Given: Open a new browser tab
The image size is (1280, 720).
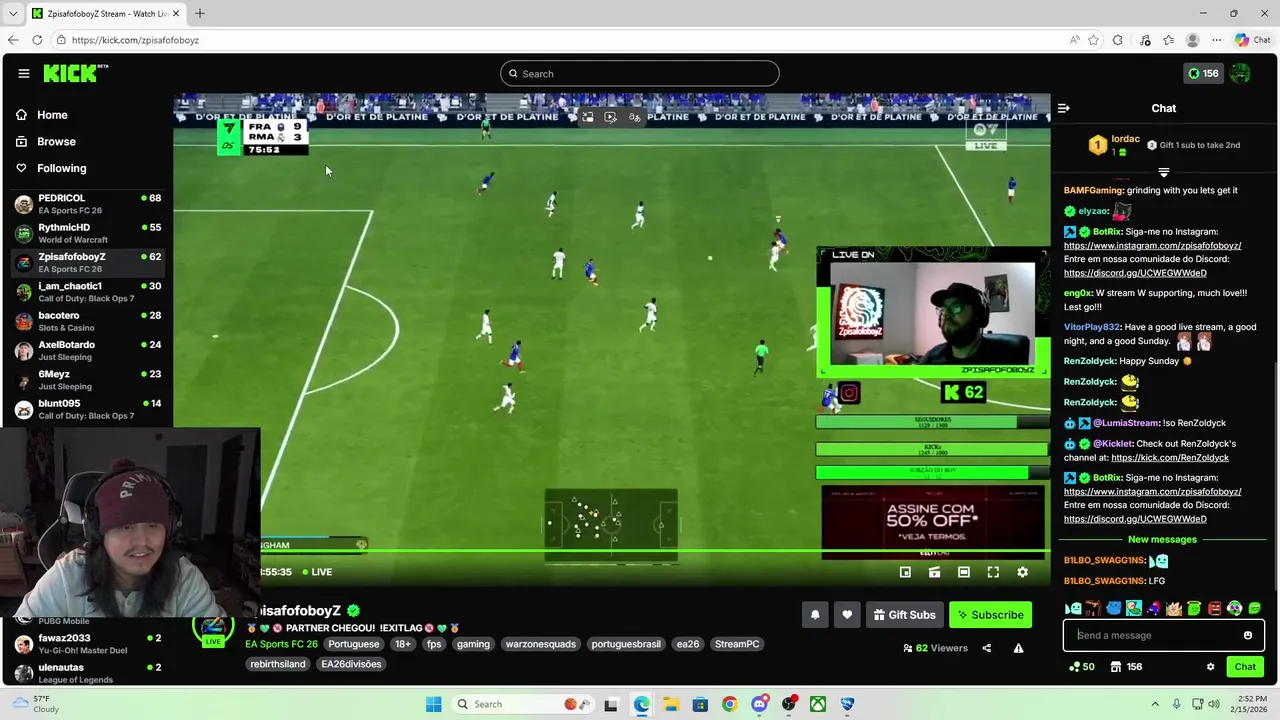Looking at the screenshot, I should (x=200, y=14).
